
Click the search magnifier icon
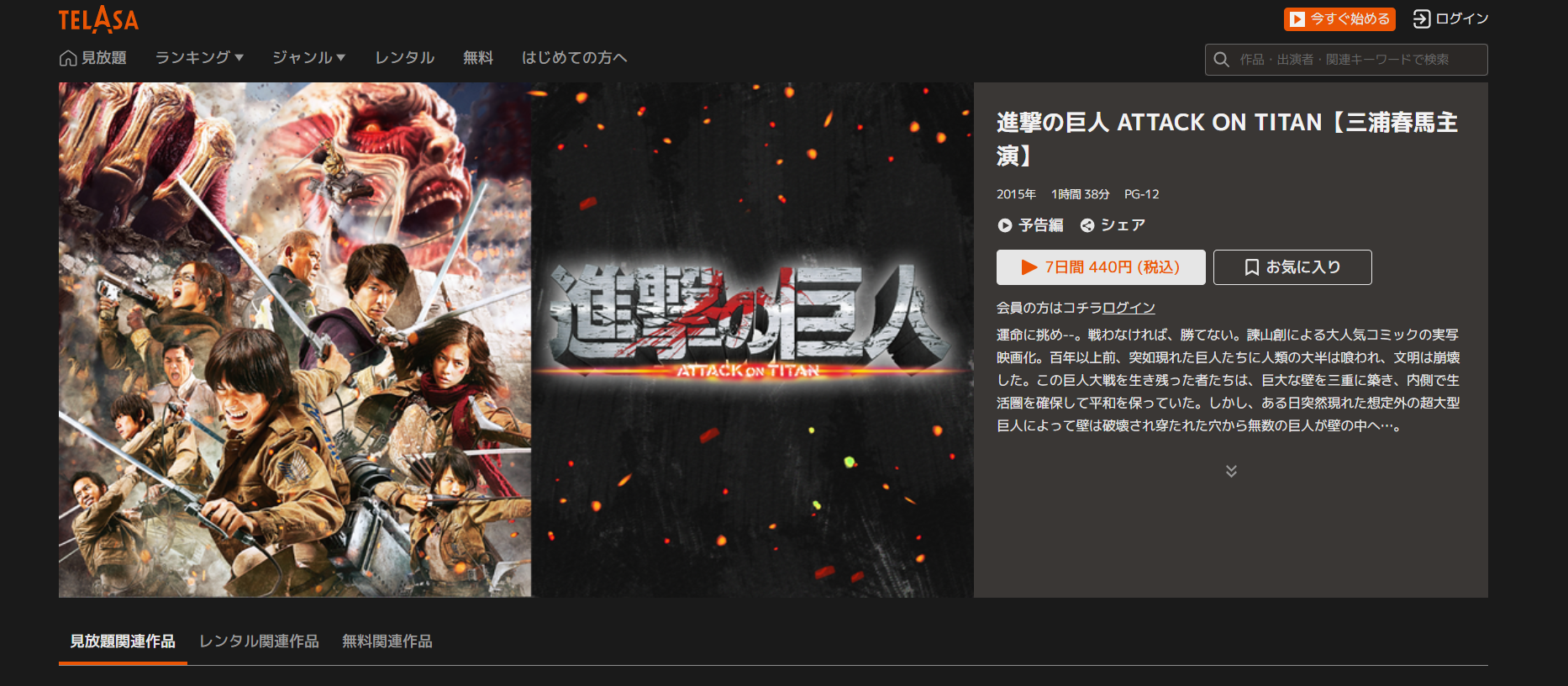(1222, 60)
